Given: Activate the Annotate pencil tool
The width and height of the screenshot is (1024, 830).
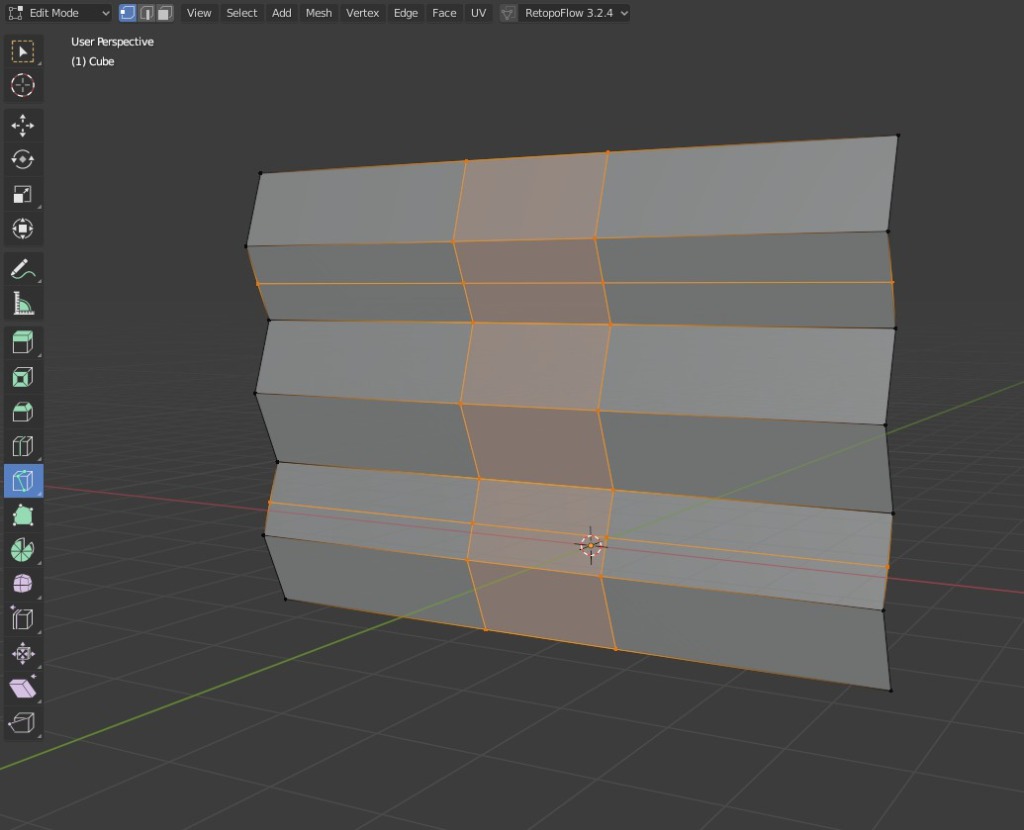Looking at the screenshot, I should click(x=22, y=269).
